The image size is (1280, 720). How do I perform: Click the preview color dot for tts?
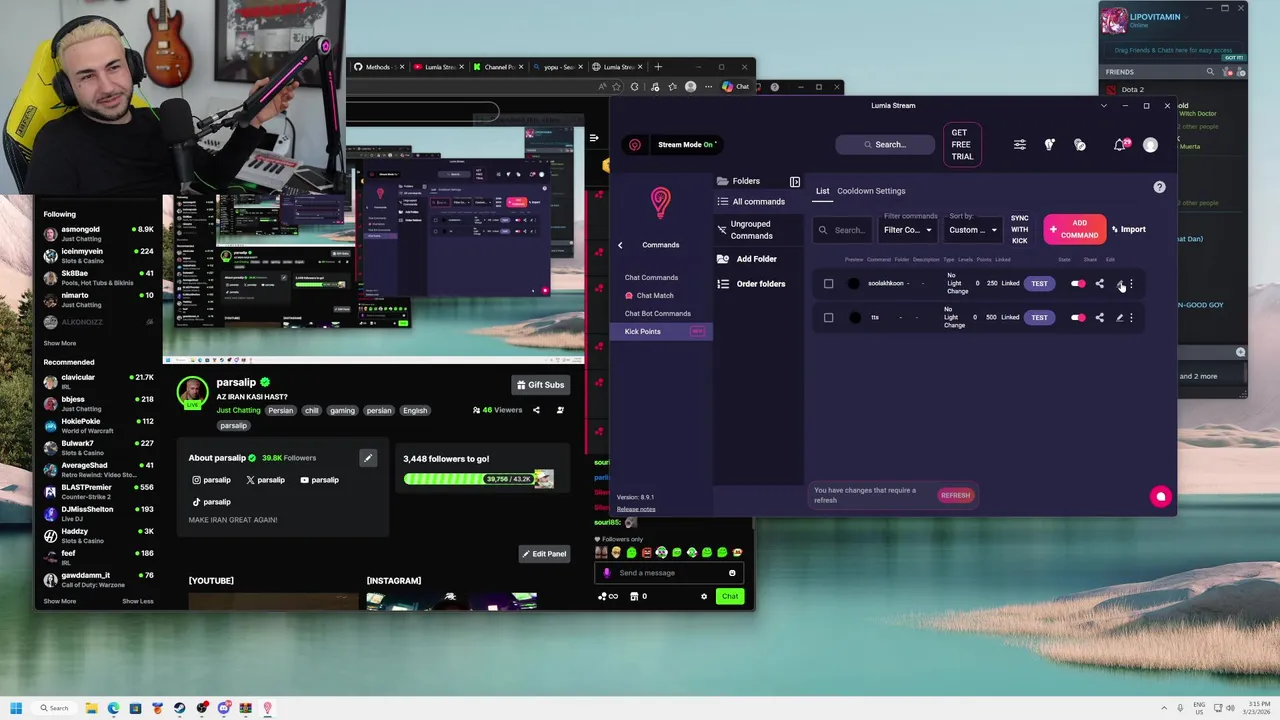[x=854, y=318]
